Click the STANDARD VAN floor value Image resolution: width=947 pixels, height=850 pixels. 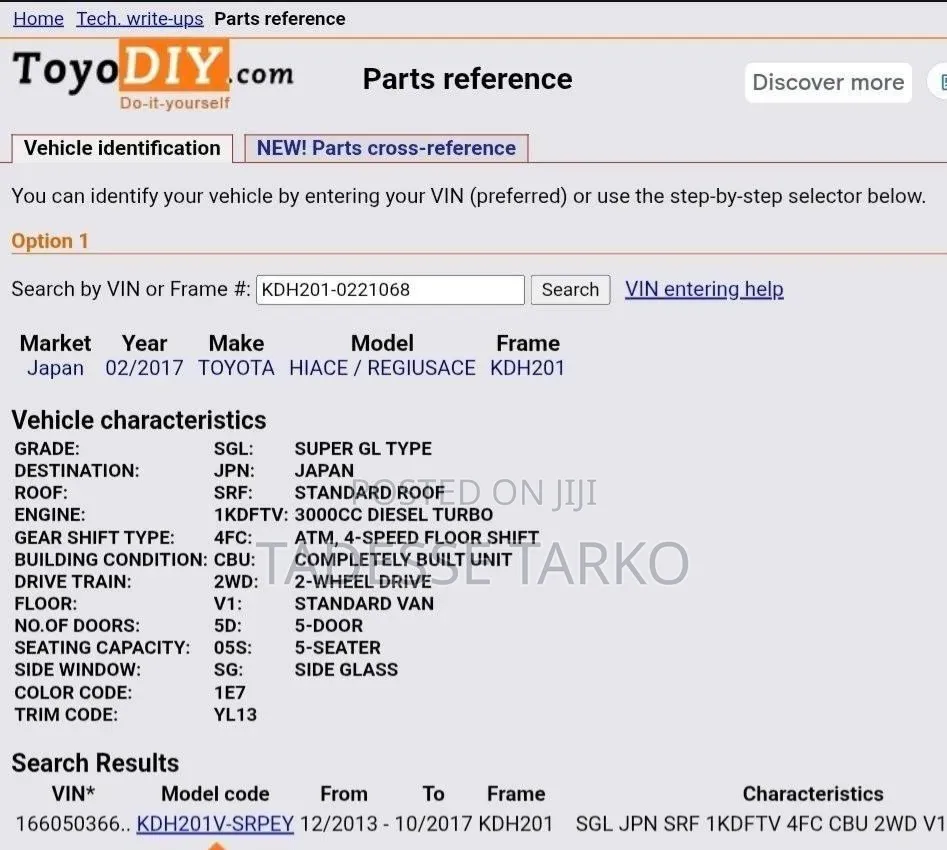(x=364, y=604)
